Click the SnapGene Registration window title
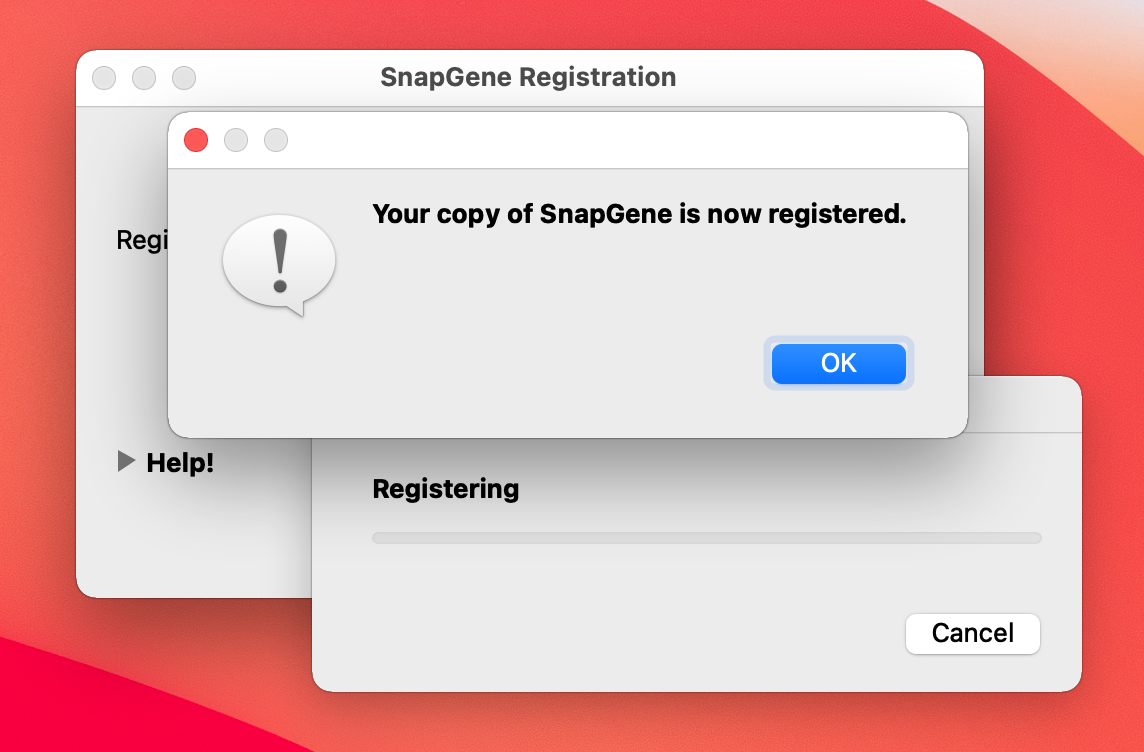Image resolution: width=1144 pixels, height=752 pixels. tap(528, 77)
